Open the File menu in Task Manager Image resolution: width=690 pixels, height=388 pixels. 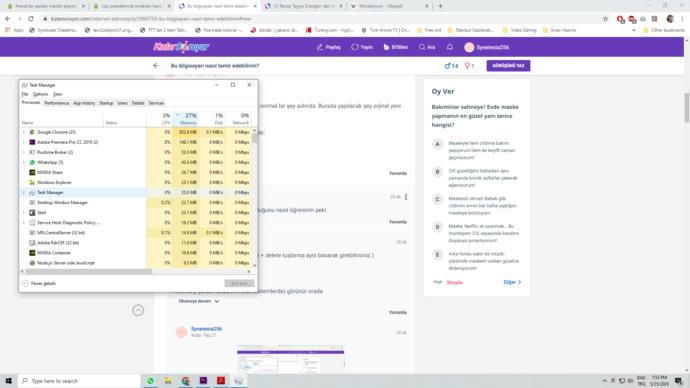25,94
